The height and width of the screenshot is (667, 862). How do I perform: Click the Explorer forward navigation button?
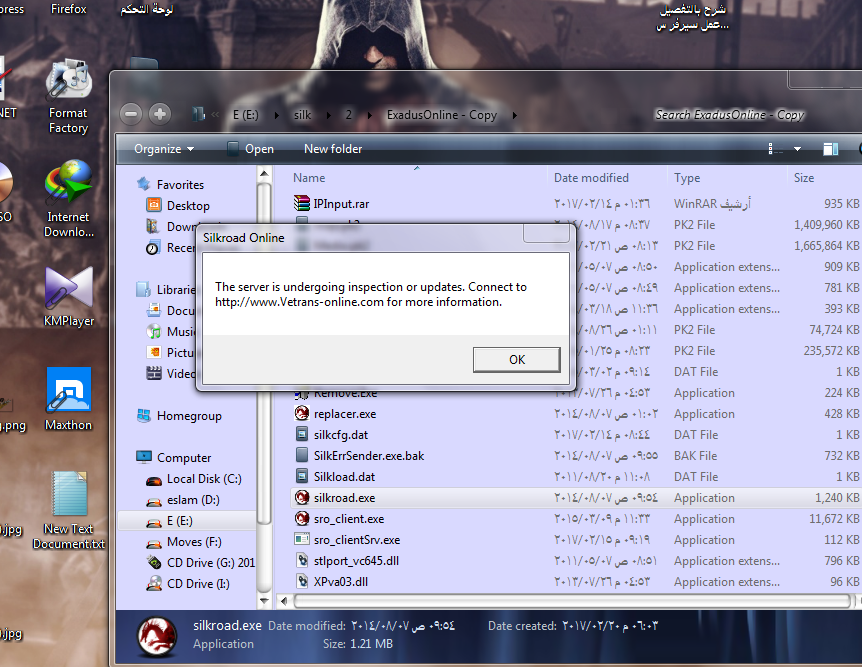coord(160,114)
